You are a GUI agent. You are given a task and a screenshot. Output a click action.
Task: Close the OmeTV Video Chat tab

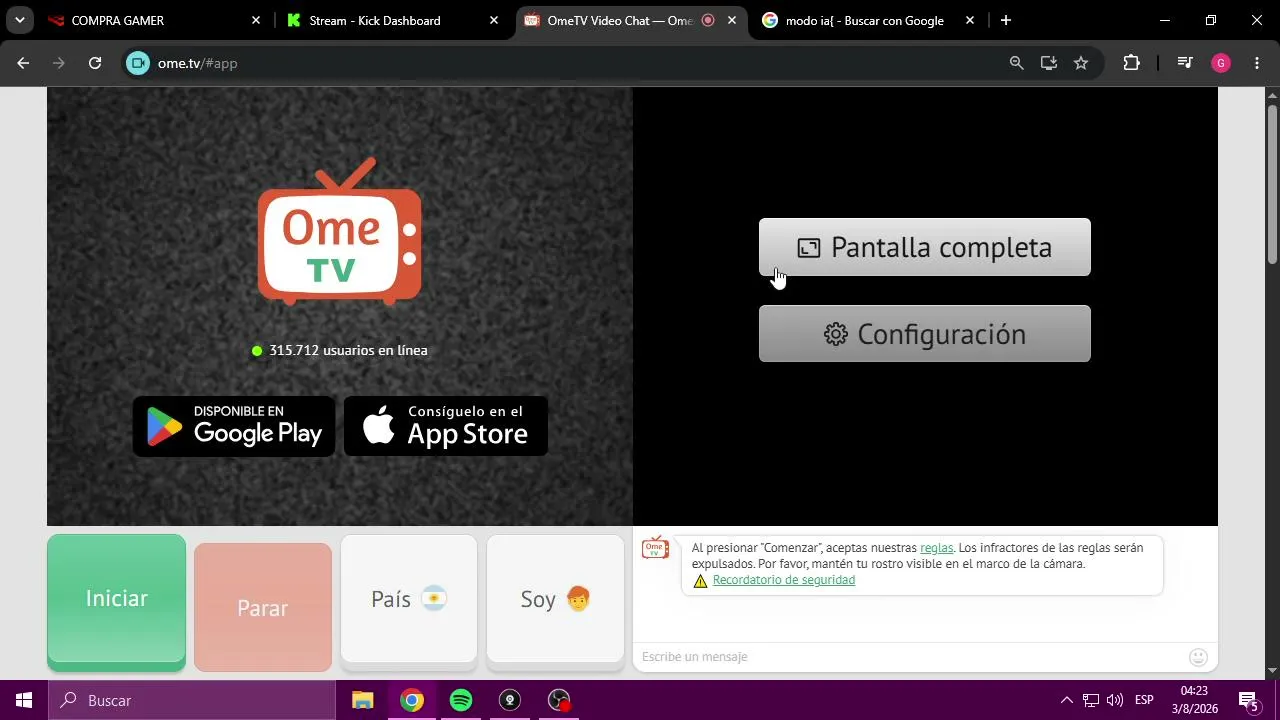tap(732, 20)
